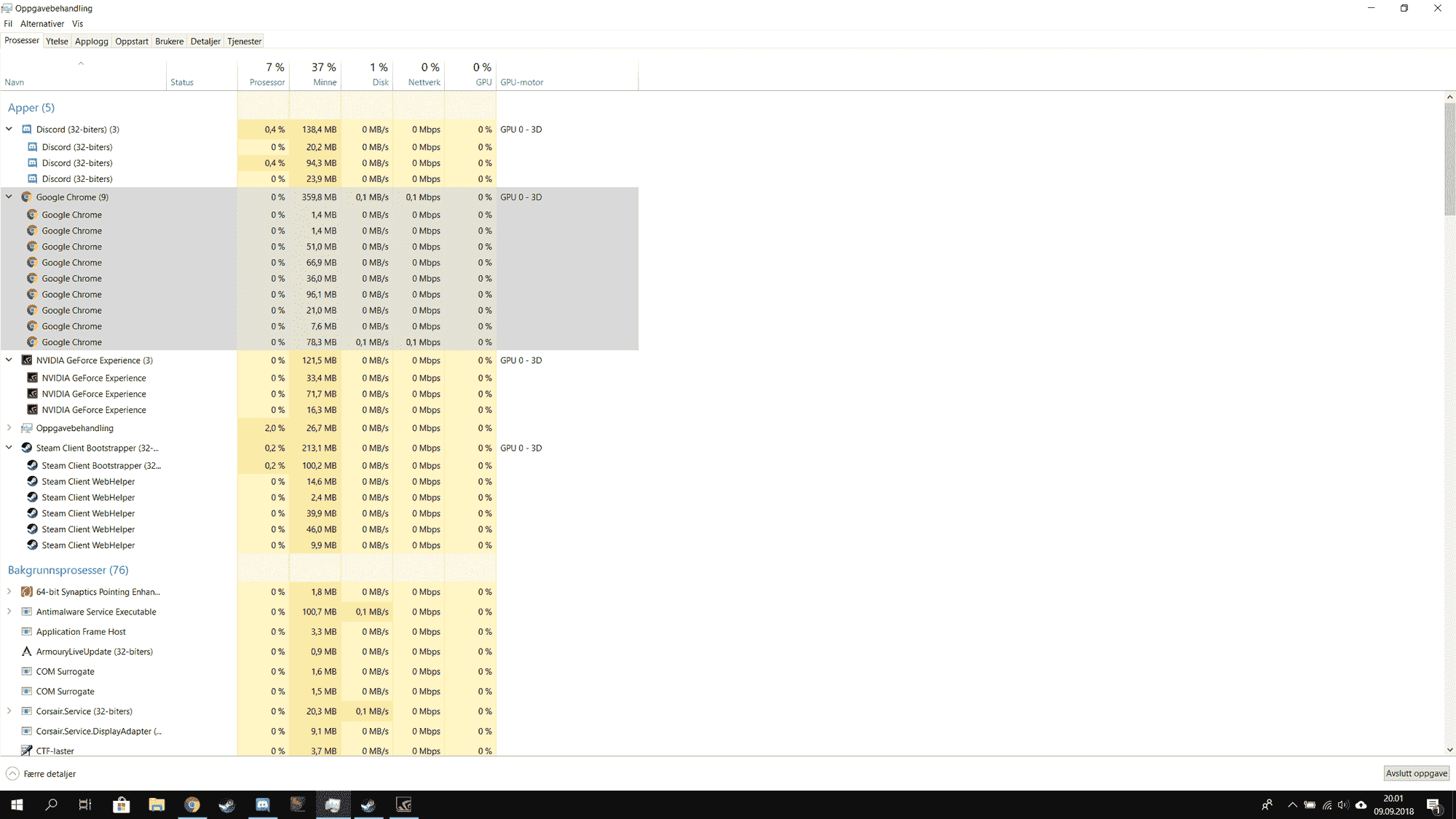Select NVIDIA GeForce Experience row with 71,7 MB
Screen dimensions: 1456x819
pyautogui.click(x=320, y=394)
